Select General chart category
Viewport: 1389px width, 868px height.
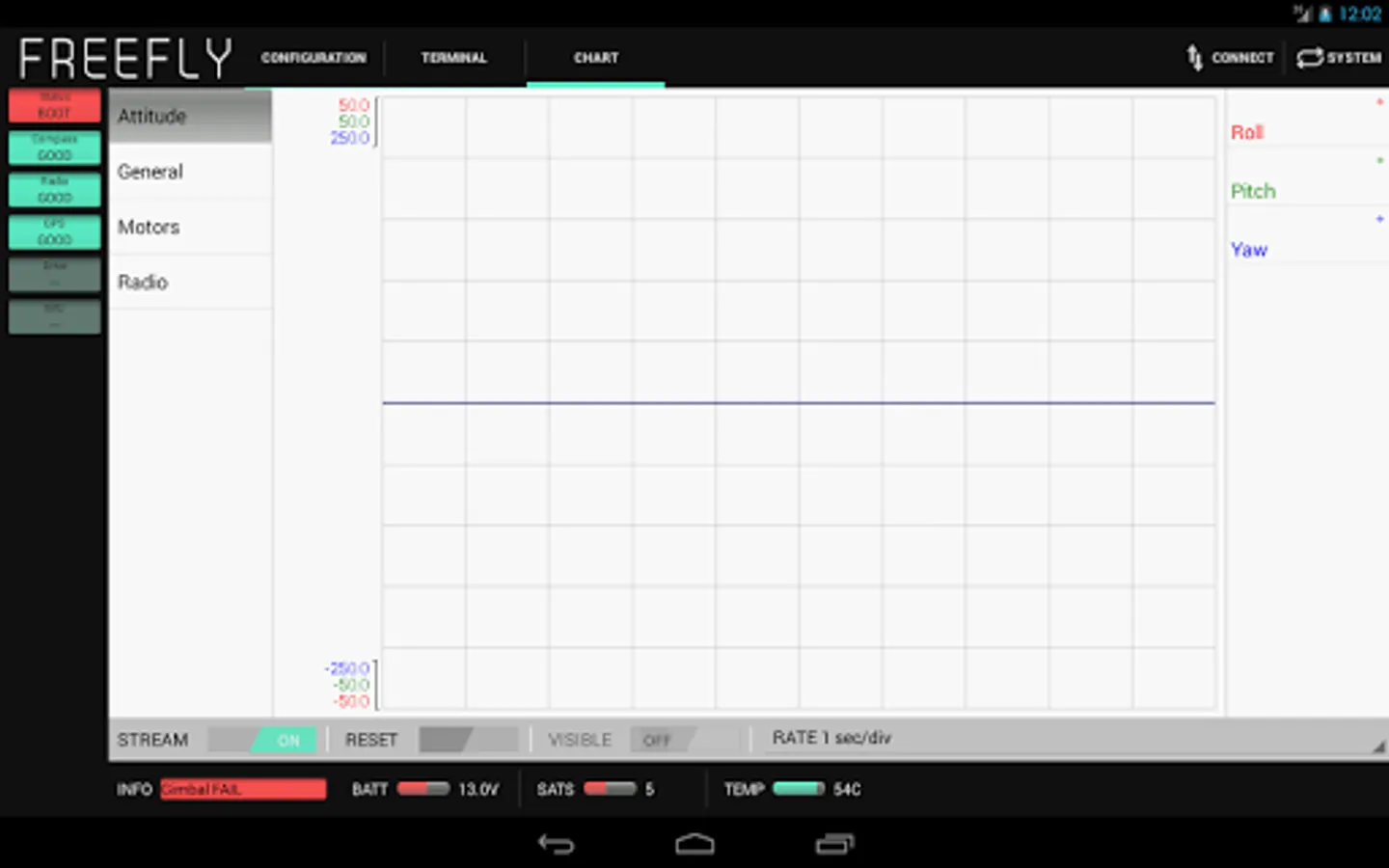tap(190, 172)
